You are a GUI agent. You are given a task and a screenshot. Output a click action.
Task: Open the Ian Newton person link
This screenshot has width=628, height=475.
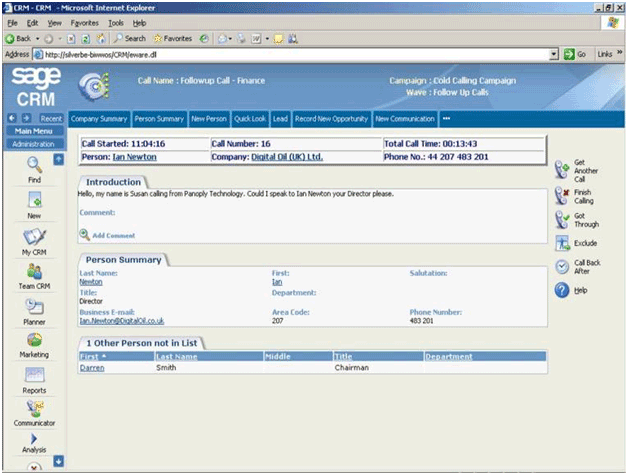(135, 157)
